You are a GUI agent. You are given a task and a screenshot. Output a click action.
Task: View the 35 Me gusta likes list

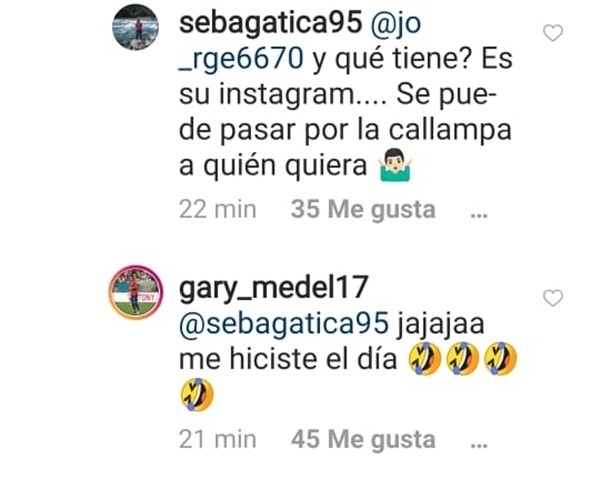pyautogui.click(x=363, y=209)
